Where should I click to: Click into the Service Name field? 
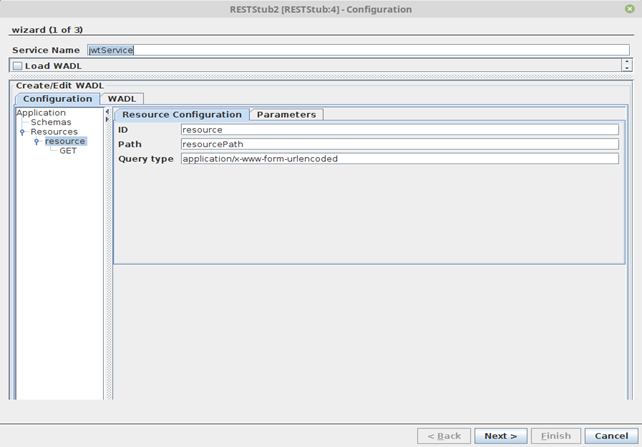click(358, 50)
